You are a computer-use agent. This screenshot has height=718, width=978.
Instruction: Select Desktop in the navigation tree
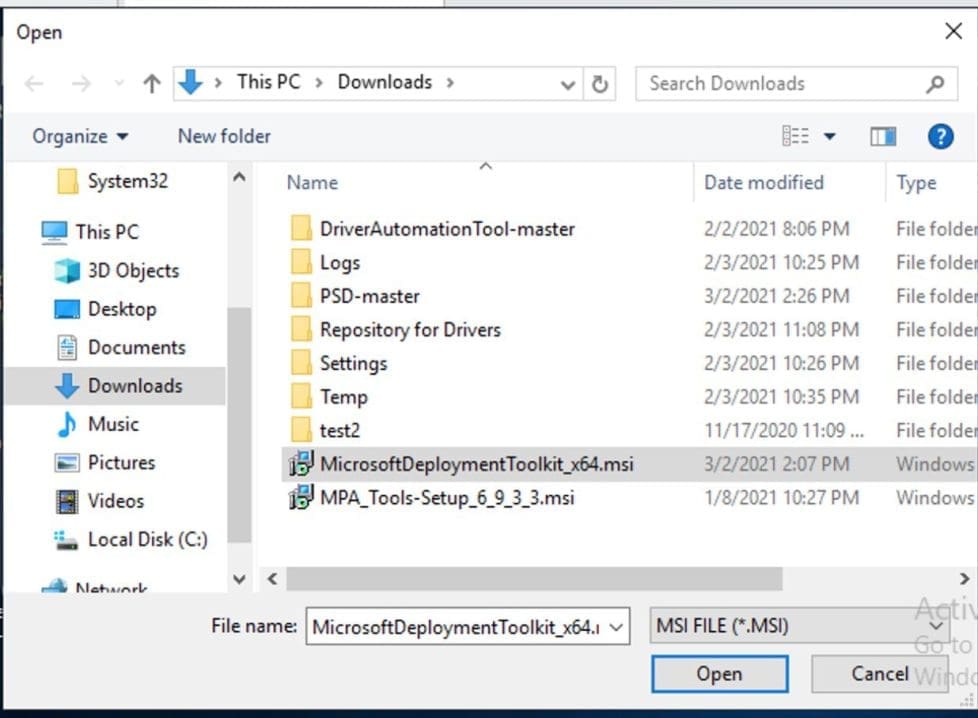coord(121,309)
